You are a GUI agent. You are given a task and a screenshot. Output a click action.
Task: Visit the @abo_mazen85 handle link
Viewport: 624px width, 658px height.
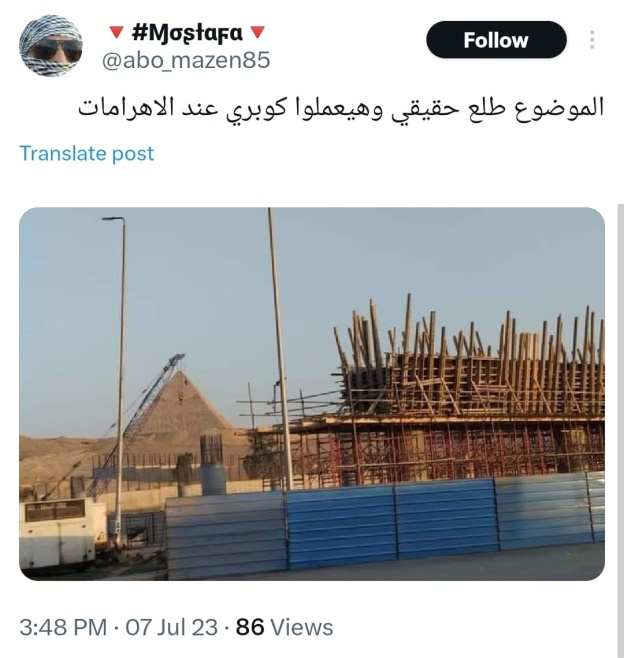pos(186,60)
